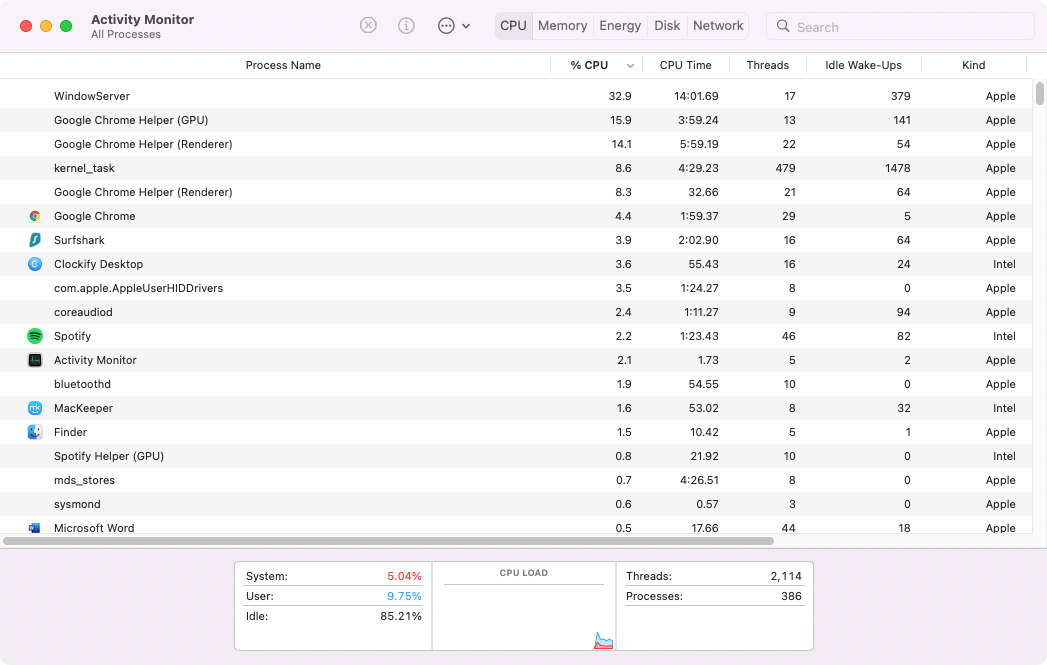Click the Activity Monitor window title
The height and width of the screenshot is (665, 1047).
[142, 19]
